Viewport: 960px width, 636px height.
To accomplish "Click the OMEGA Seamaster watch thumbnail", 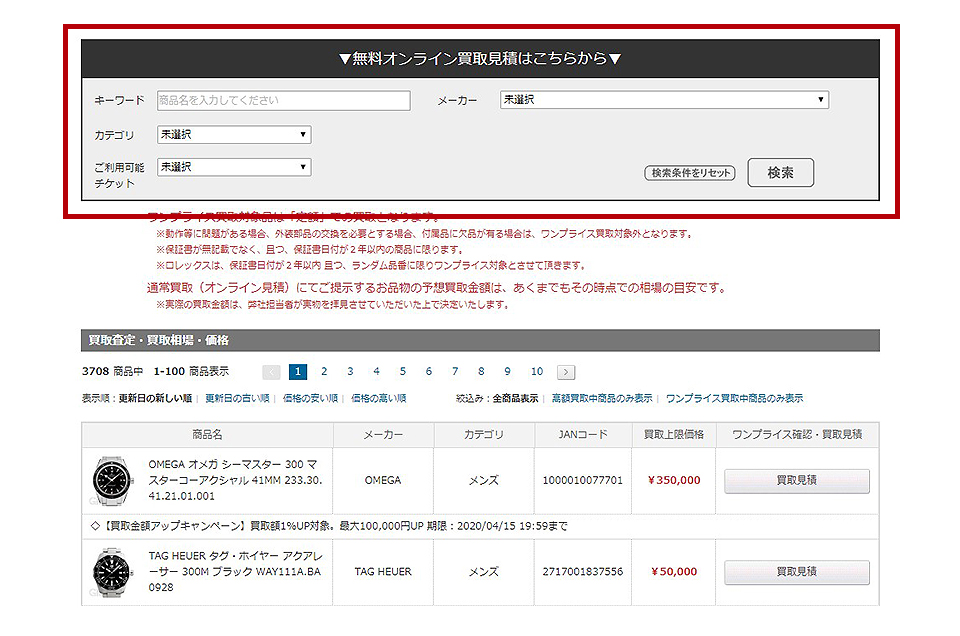I will point(112,481).
